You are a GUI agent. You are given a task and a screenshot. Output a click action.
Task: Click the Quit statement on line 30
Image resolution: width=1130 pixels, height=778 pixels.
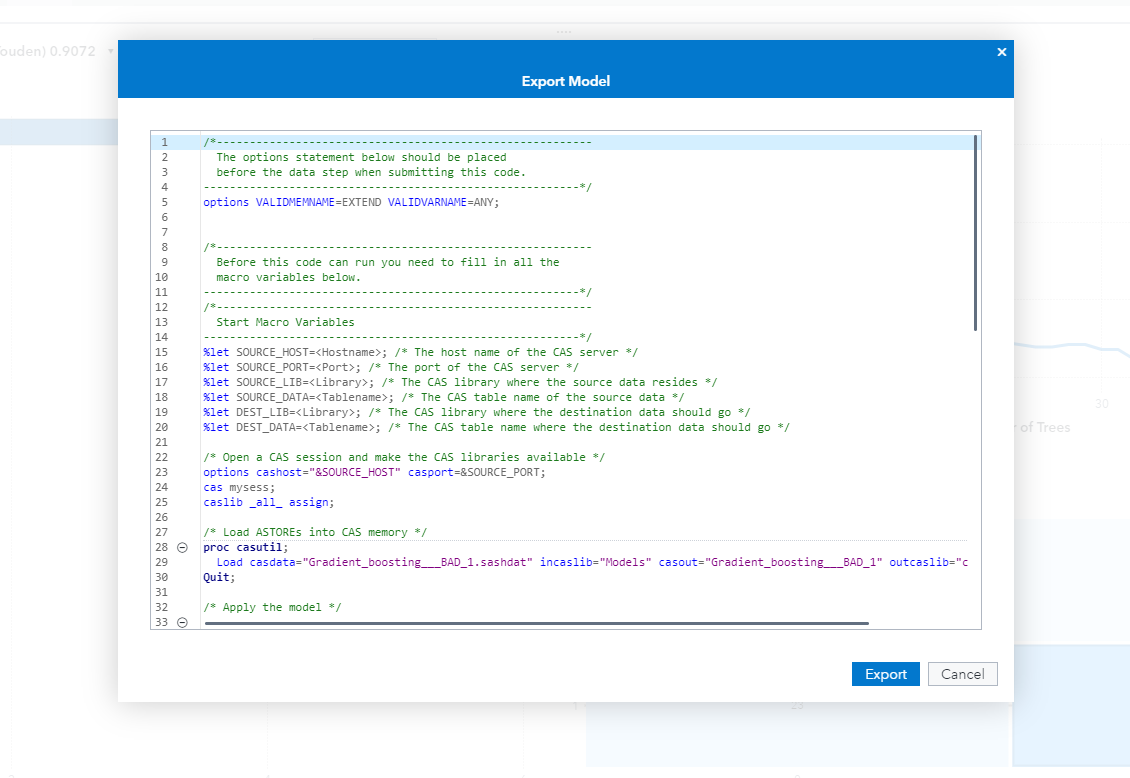220,577
